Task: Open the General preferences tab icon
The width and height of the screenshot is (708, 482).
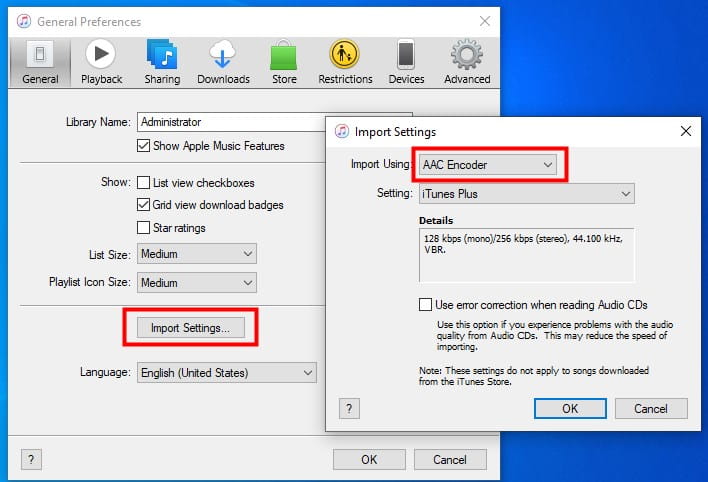Action: click(x=40, y=62)
